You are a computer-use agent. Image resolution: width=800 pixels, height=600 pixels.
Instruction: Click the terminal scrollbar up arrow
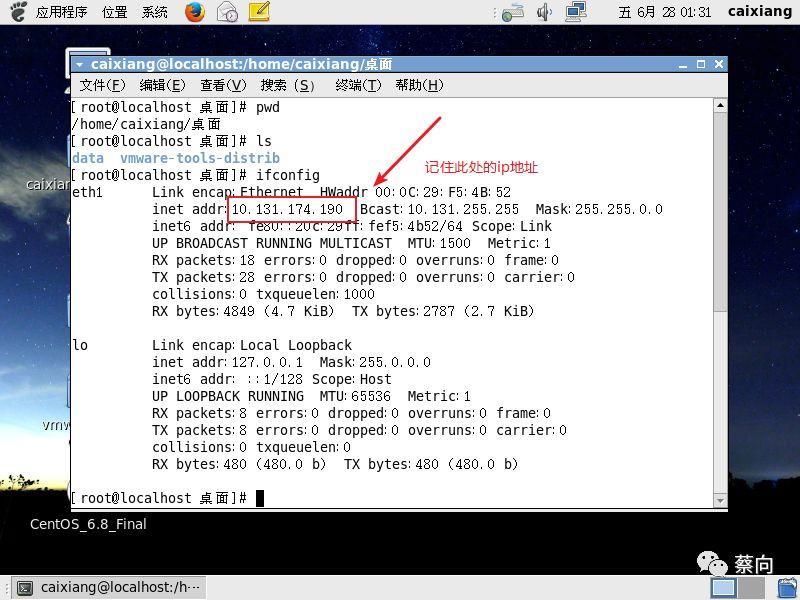coord(720,106)
